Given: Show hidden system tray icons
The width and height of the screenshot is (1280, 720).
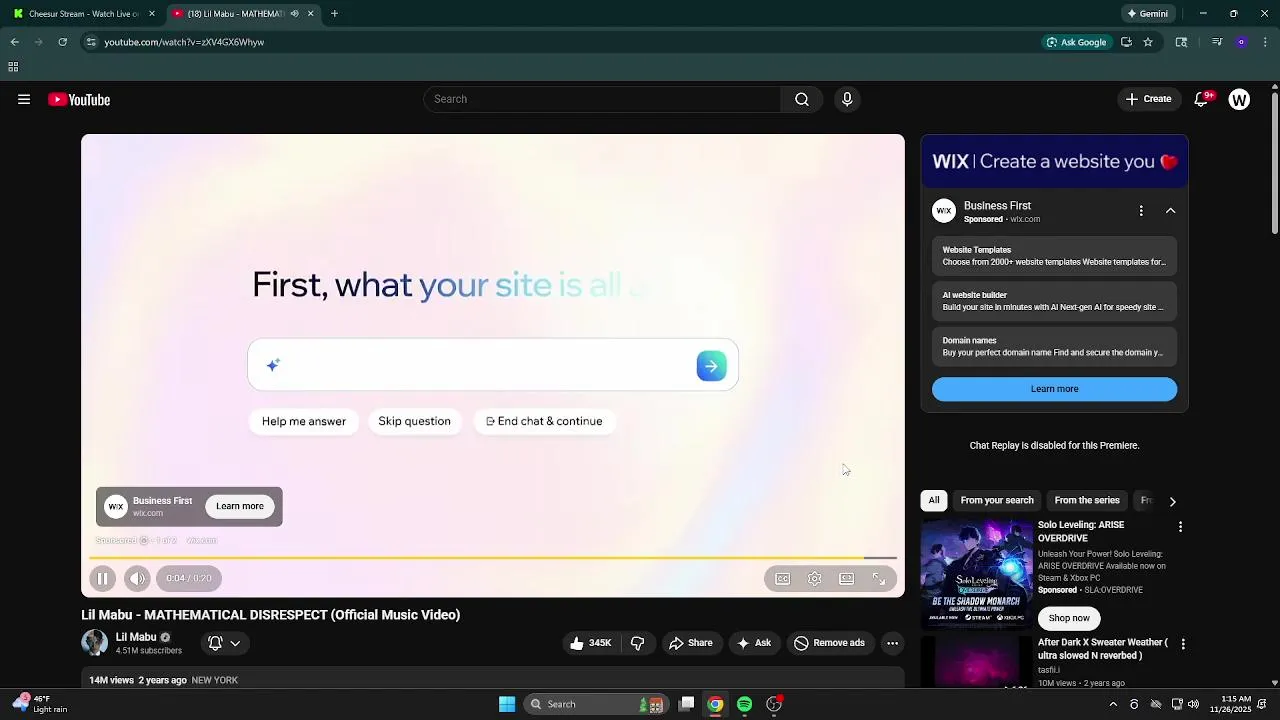Looking at the screenshot, I should coord(1113,704).
